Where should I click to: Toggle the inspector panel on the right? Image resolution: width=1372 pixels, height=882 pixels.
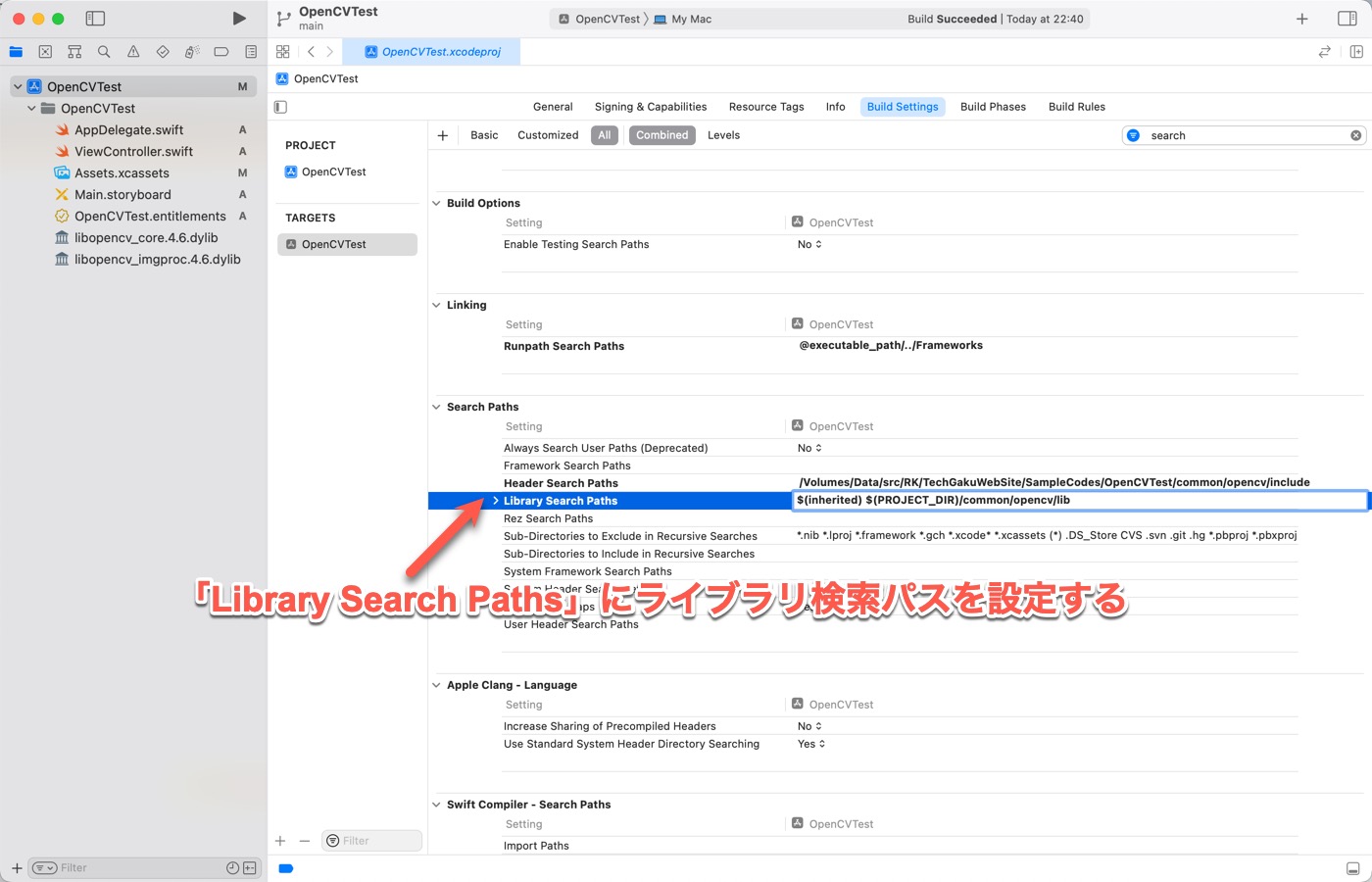(1347, 19)
